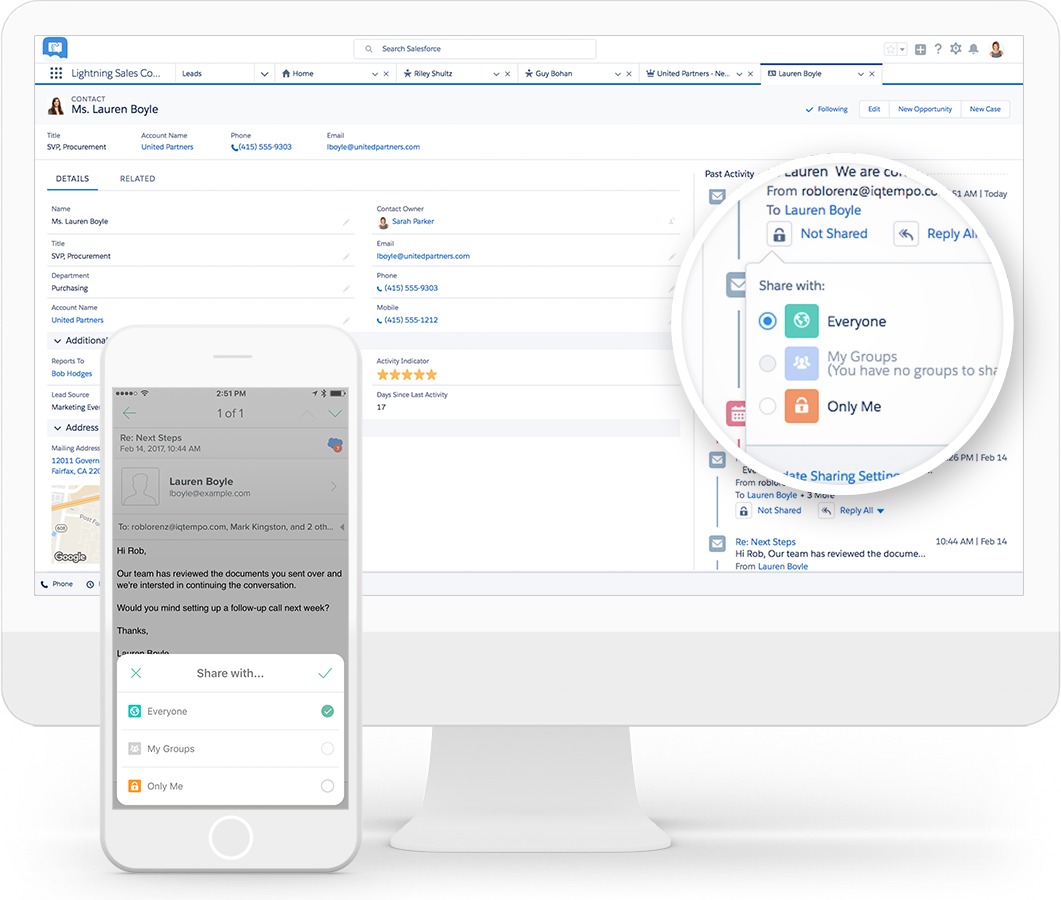Click the global actions plus icon

[920, 49]
